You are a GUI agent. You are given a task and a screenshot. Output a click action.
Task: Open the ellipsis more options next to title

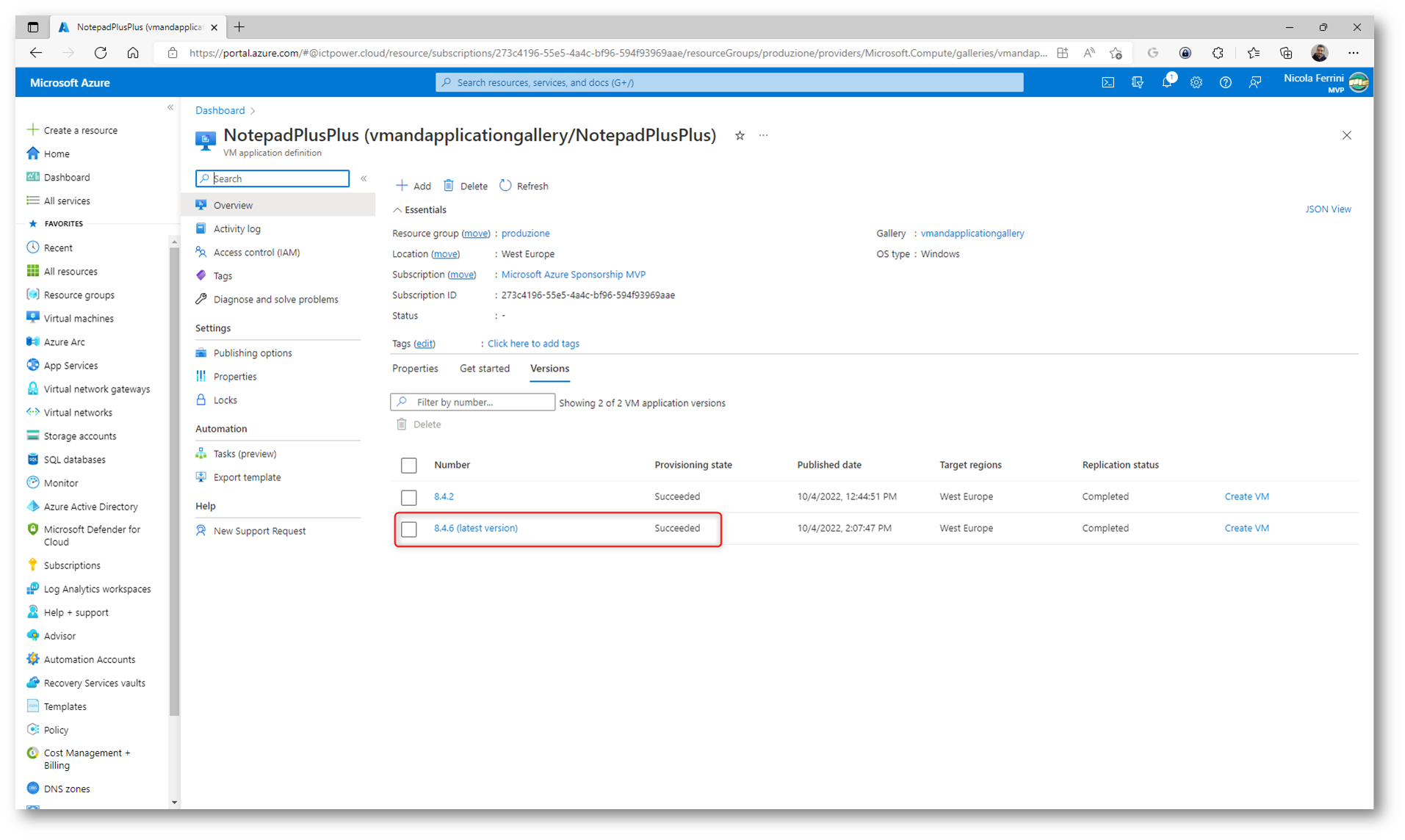point(764,135)
